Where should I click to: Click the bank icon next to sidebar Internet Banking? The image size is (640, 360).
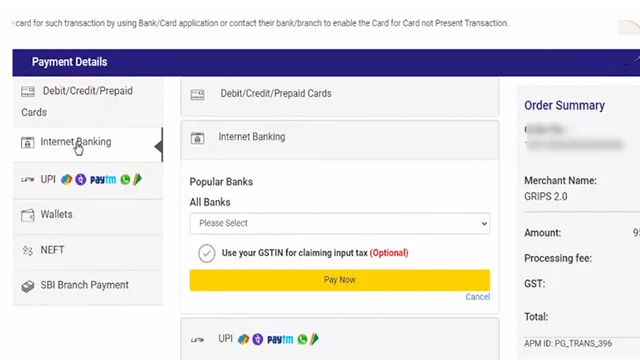pyautogui.click(x=27, y=142)
